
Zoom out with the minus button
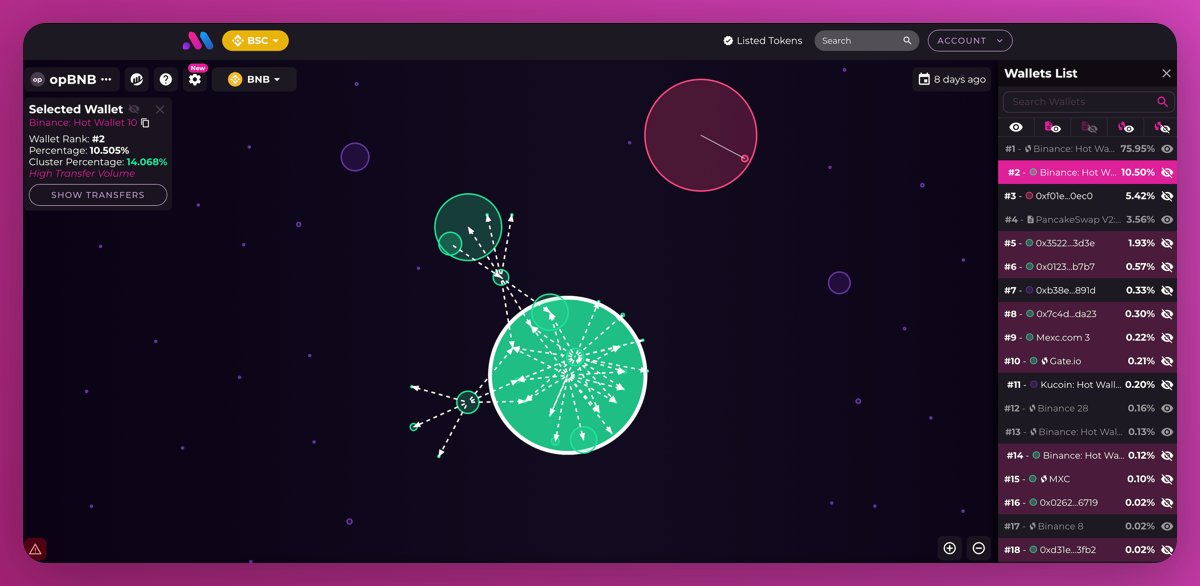[x=979, y=548]
